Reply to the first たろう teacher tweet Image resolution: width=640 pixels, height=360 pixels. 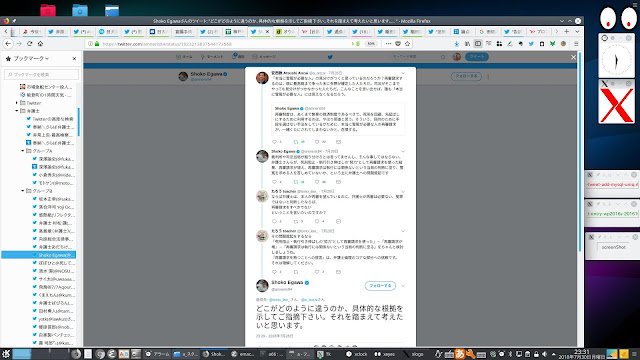(x=274, y=221)
